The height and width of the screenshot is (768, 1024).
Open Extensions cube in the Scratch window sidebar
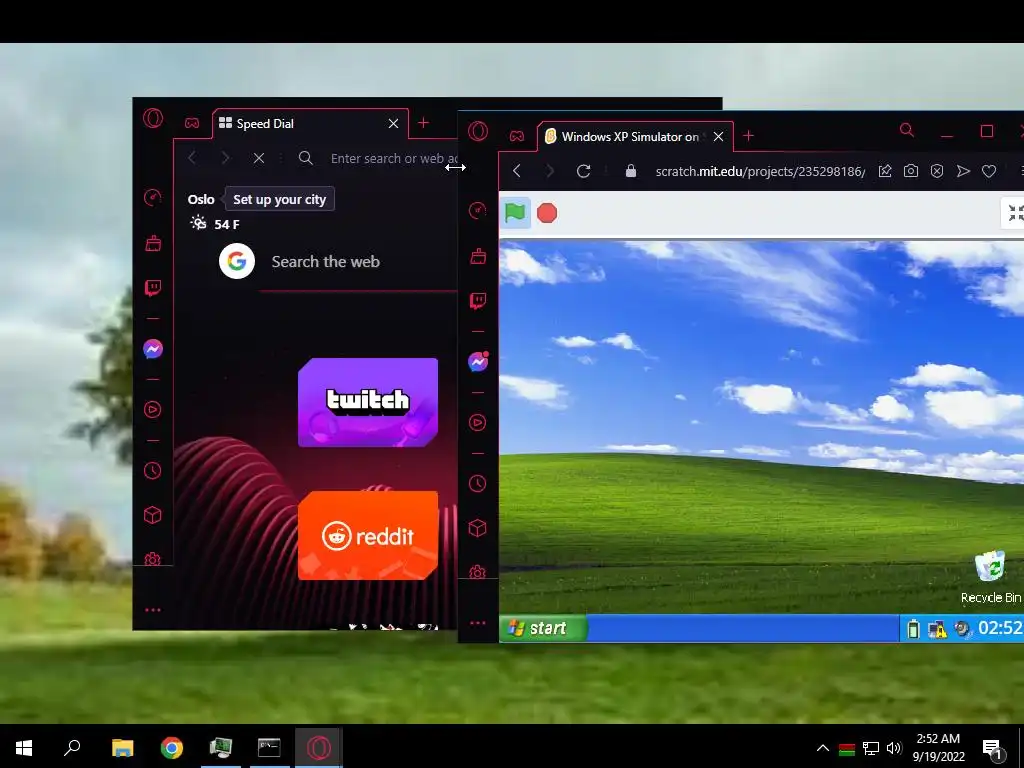477,528
